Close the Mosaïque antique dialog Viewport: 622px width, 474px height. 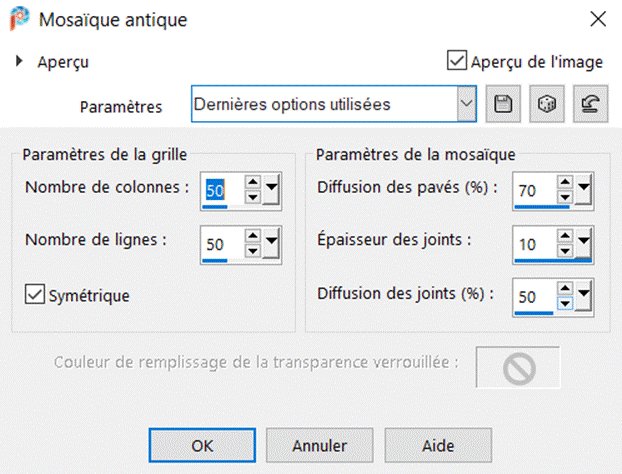pos(597,18)
